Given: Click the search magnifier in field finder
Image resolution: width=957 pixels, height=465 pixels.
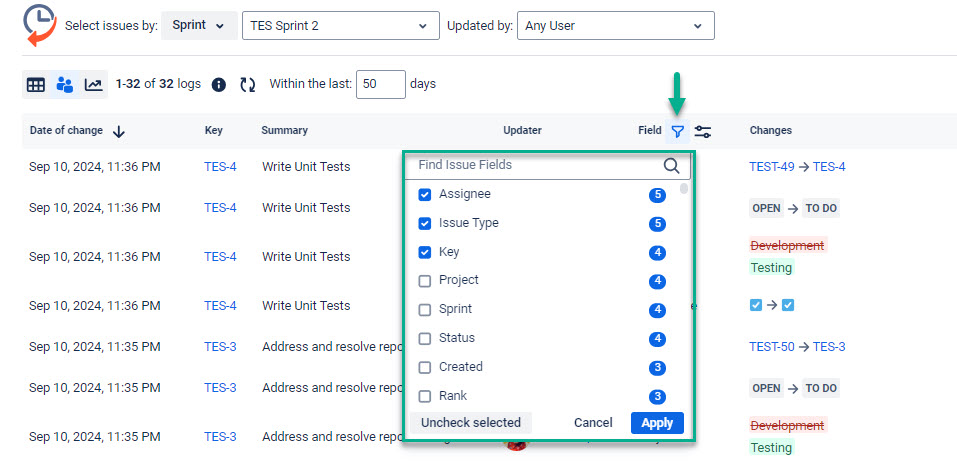Looking at the screenshot, I should 671,166.
